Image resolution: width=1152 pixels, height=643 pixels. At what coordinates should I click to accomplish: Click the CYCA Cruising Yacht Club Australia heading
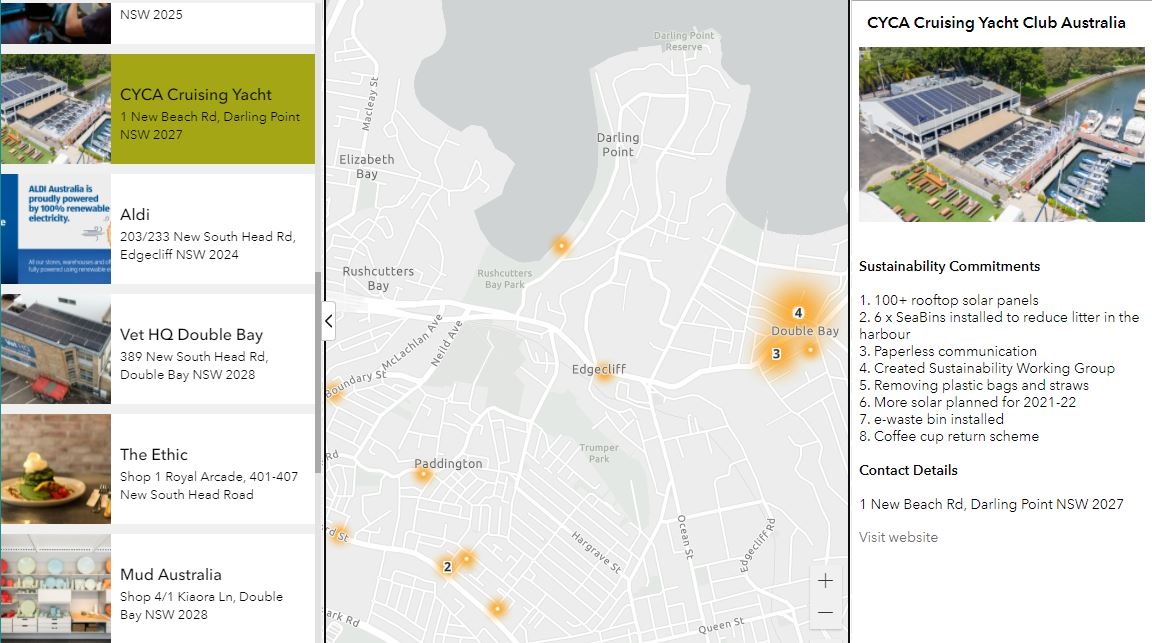(996, 23)
